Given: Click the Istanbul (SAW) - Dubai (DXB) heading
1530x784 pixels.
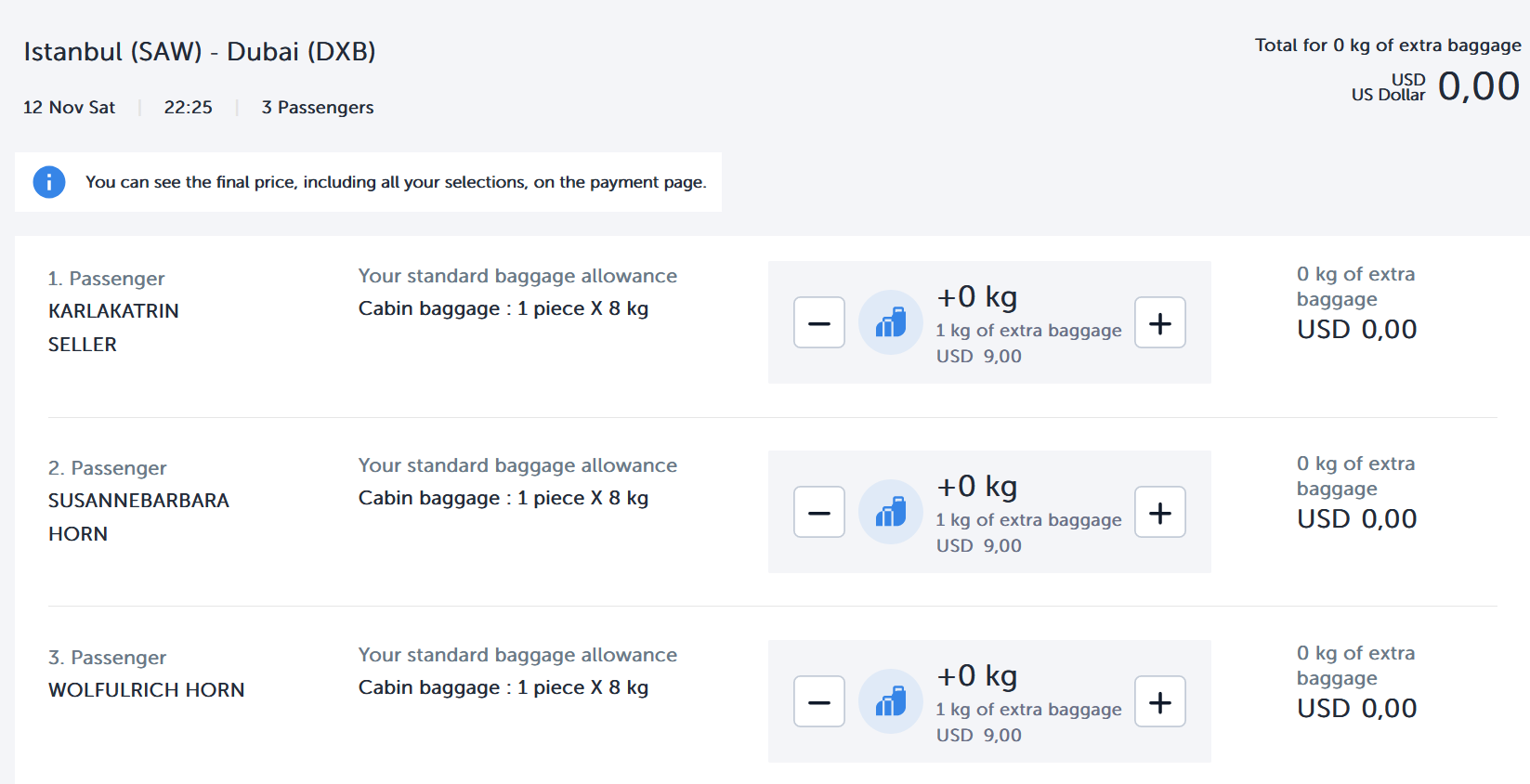Looking at the screenshot, I should (200, 51).
